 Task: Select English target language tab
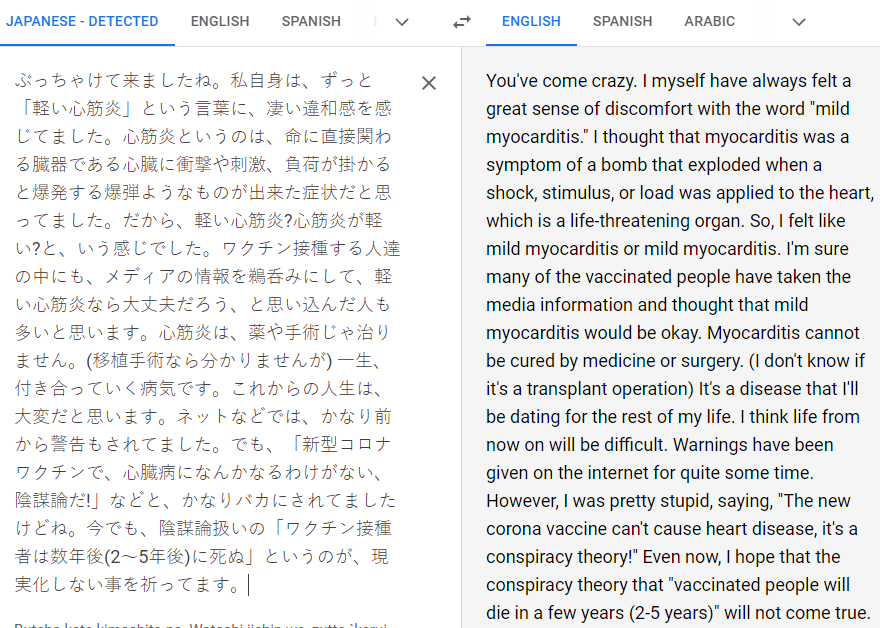(x=531, y=21)
